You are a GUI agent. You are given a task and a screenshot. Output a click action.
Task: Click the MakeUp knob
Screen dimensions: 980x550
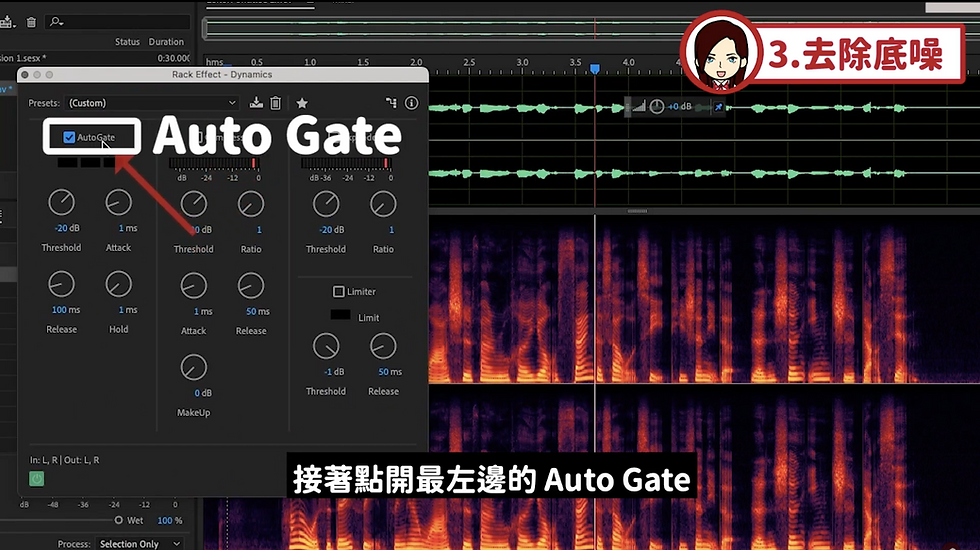pos(194,368)
